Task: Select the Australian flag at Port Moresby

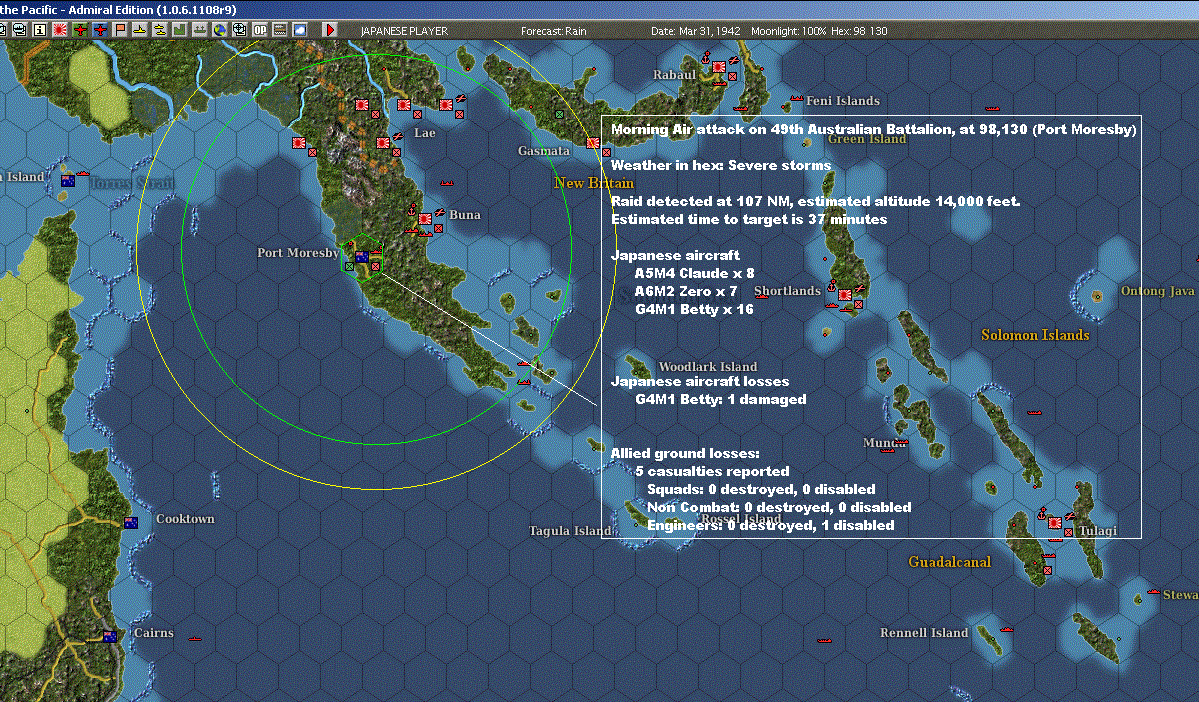Action: (x=362, y=257)
